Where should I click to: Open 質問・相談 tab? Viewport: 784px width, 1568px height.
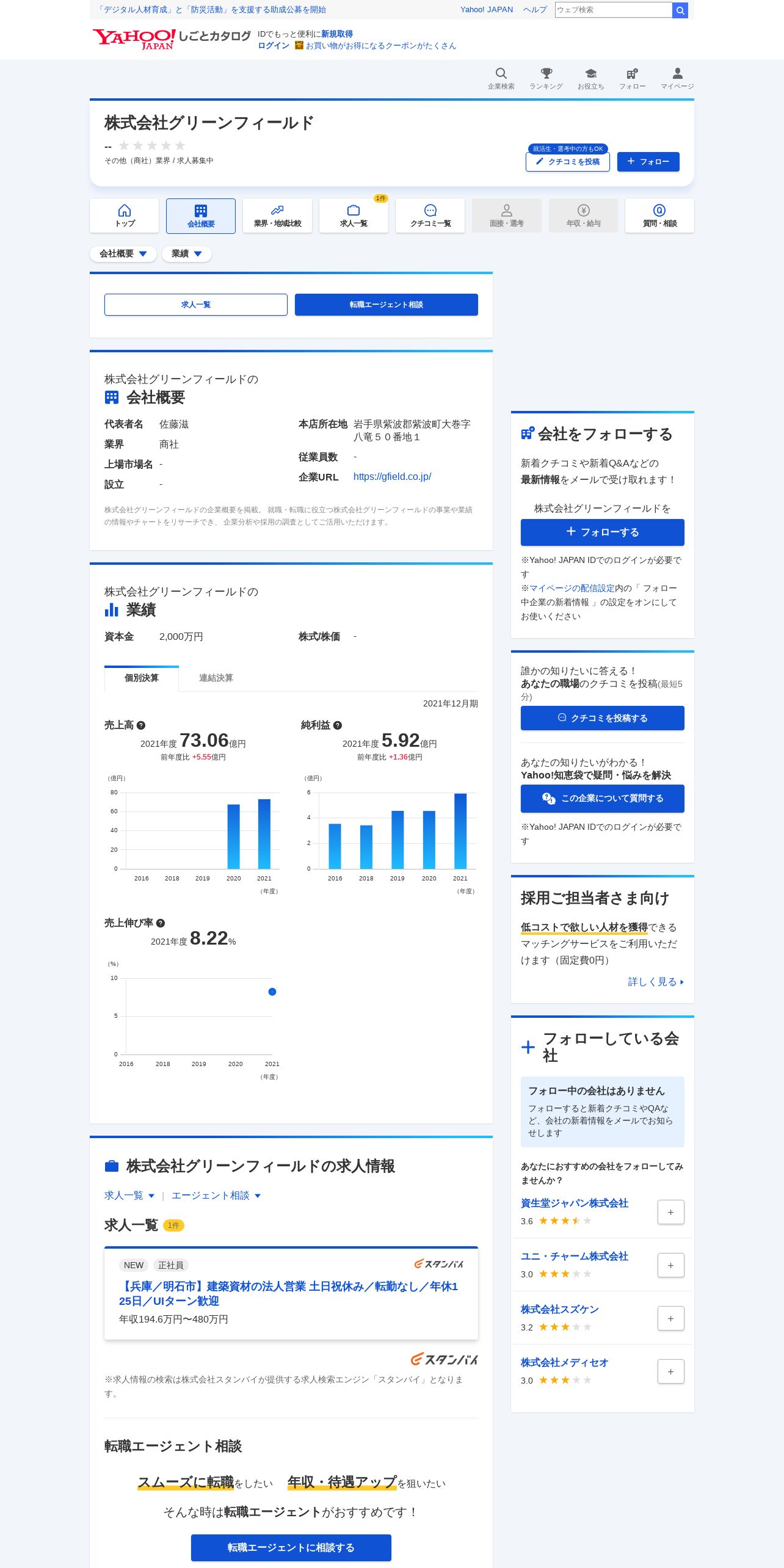coord(659,216)
